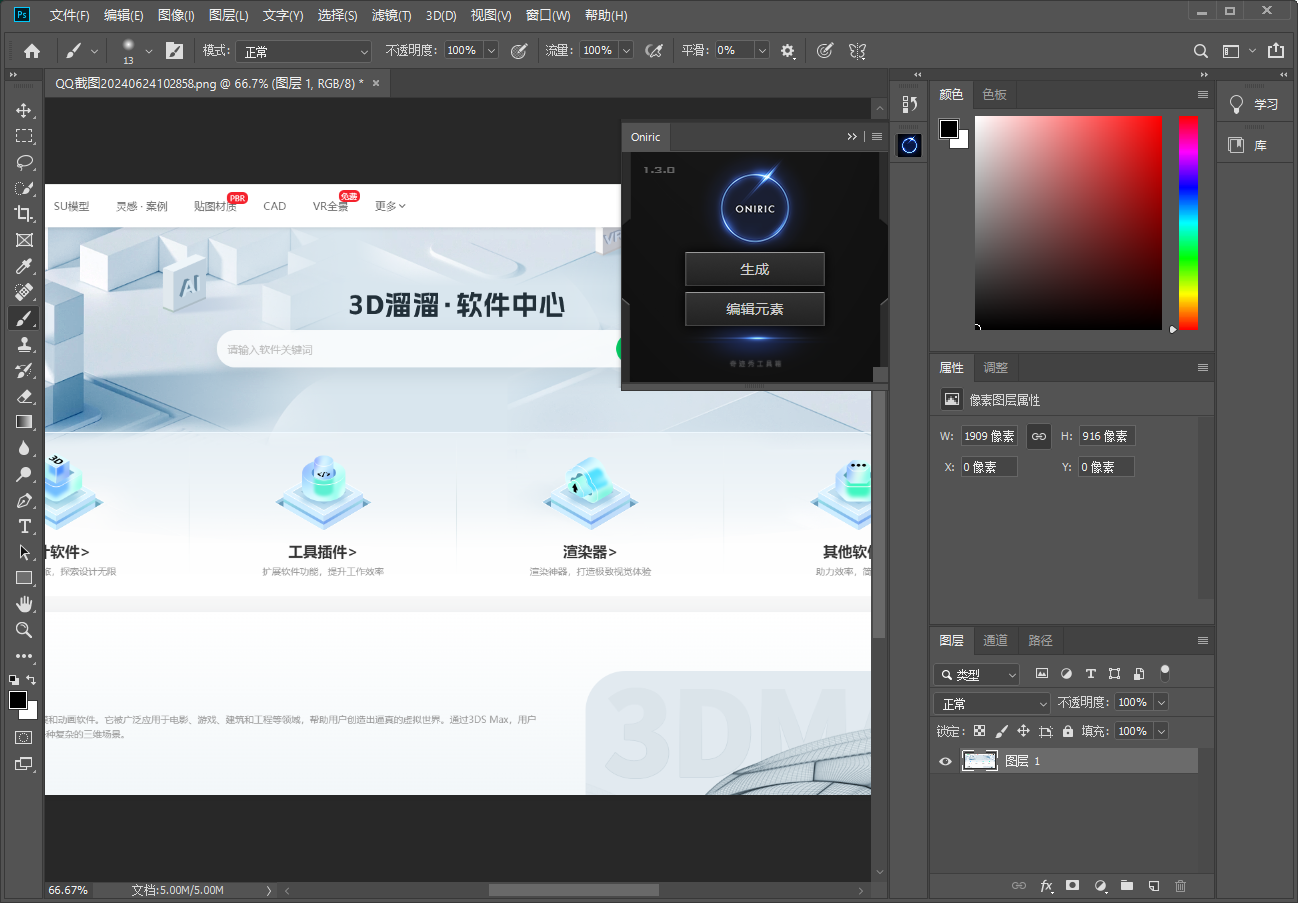Viewport: 1298px width, 903px height.
Task: Select the Crop tool
Action: pyautogui.click(x=24, y=214)
